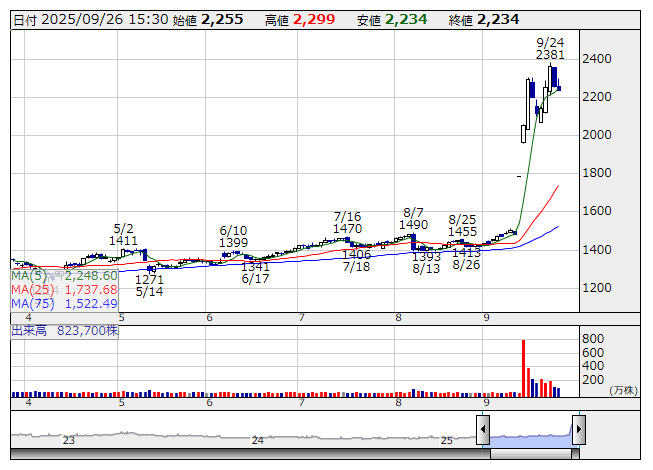Click the 7/16 peak label 1470
The height and width of the screenshot is (470, 653).
[347, 229]
